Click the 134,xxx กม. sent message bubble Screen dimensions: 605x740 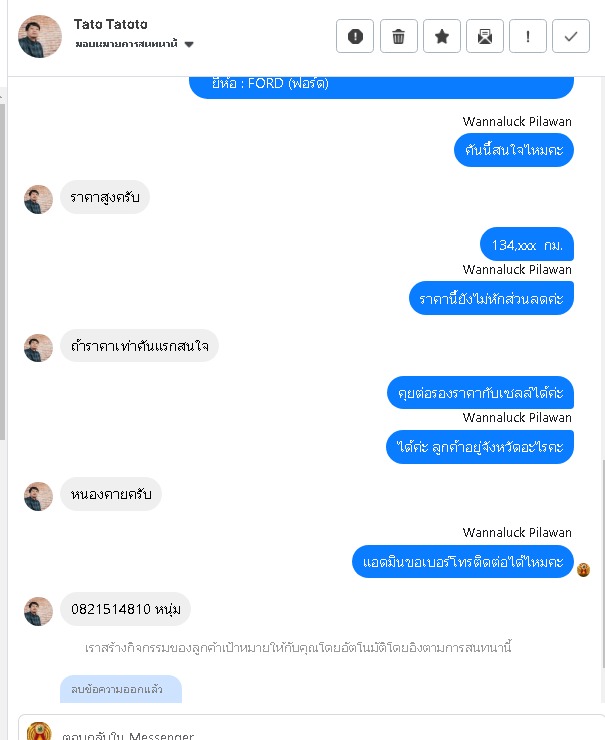527,244
